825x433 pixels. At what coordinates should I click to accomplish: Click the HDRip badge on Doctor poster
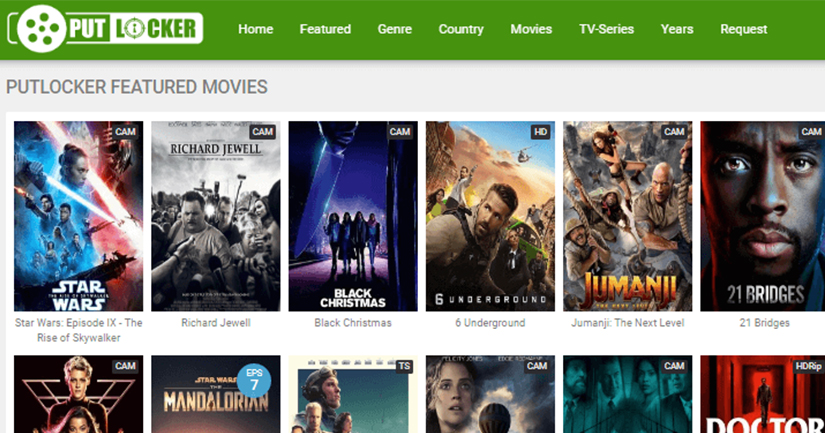809,366
